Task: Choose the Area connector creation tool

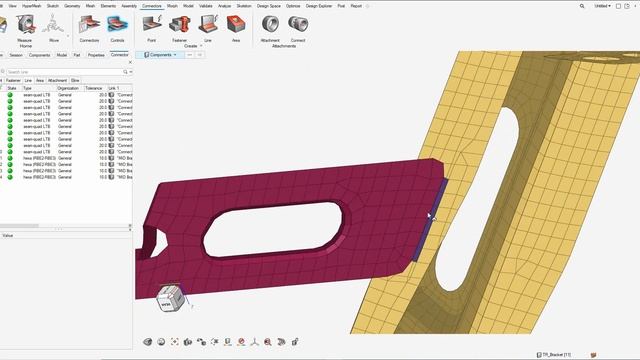Action: (x=236, y=24)
